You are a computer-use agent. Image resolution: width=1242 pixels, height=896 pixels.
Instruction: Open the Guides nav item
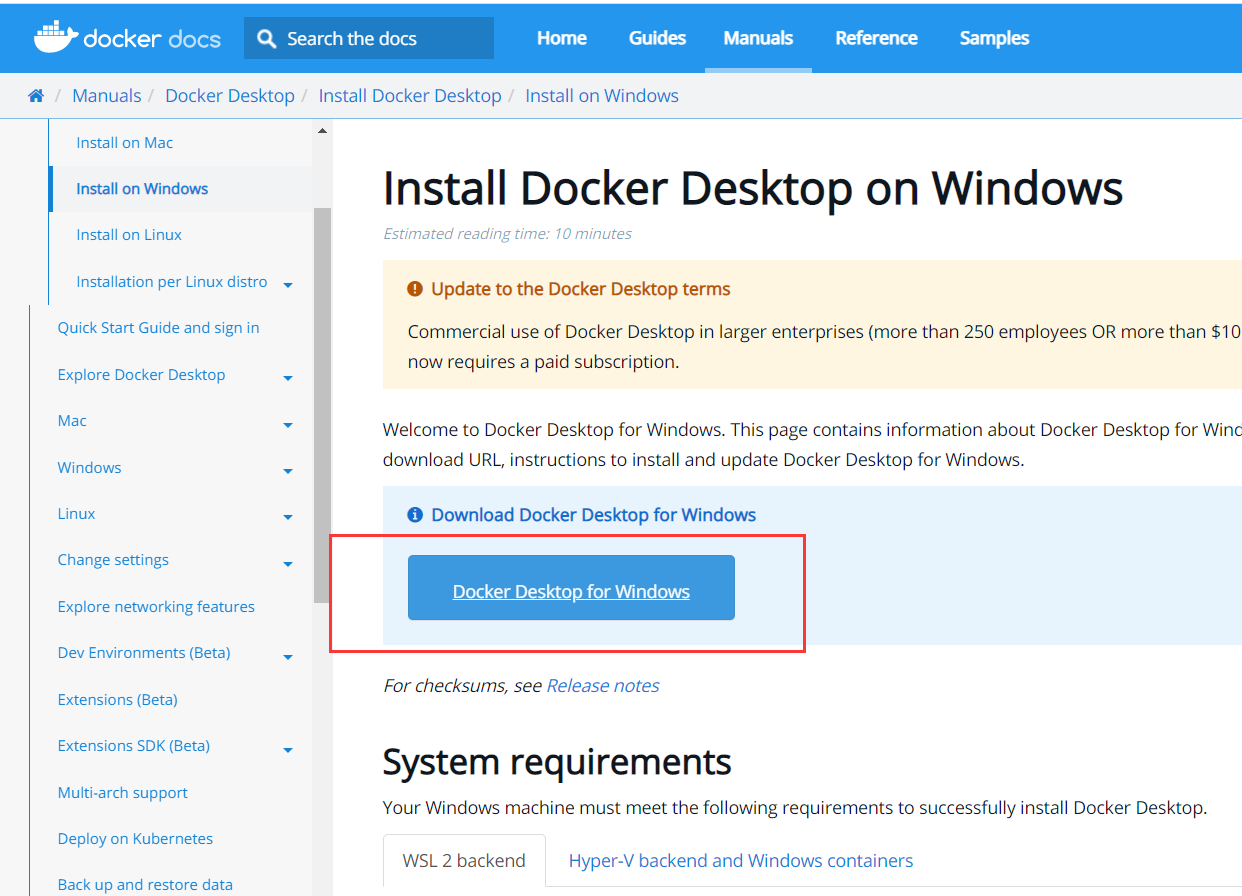click(x=657, y=38)
